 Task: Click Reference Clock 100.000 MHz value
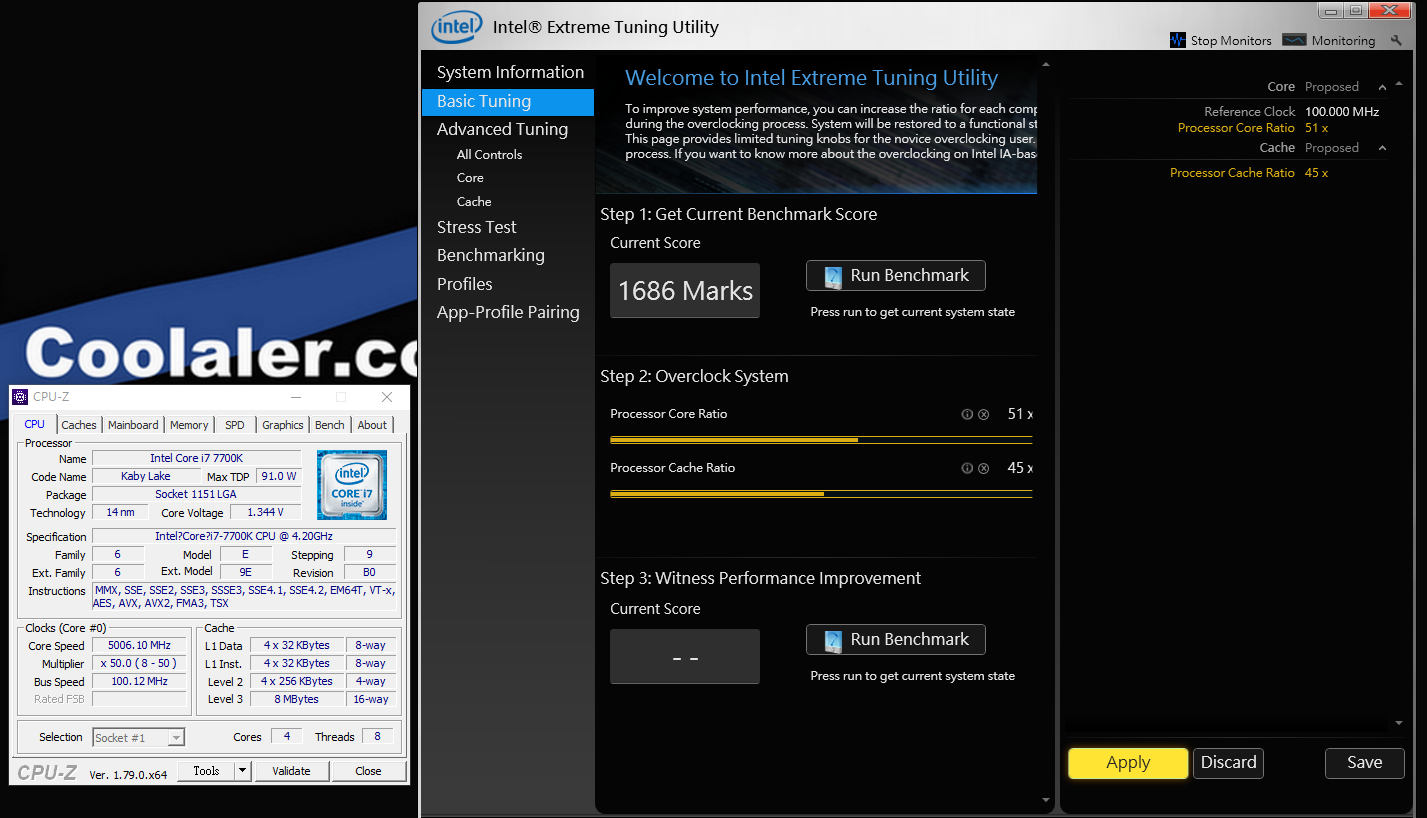(1342, 112)
